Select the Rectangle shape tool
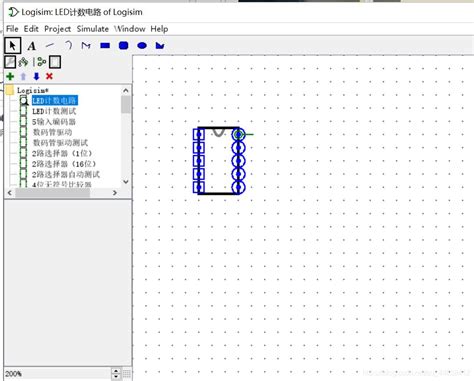The height and width of the screenshot is (381, 474). [105, 45]
